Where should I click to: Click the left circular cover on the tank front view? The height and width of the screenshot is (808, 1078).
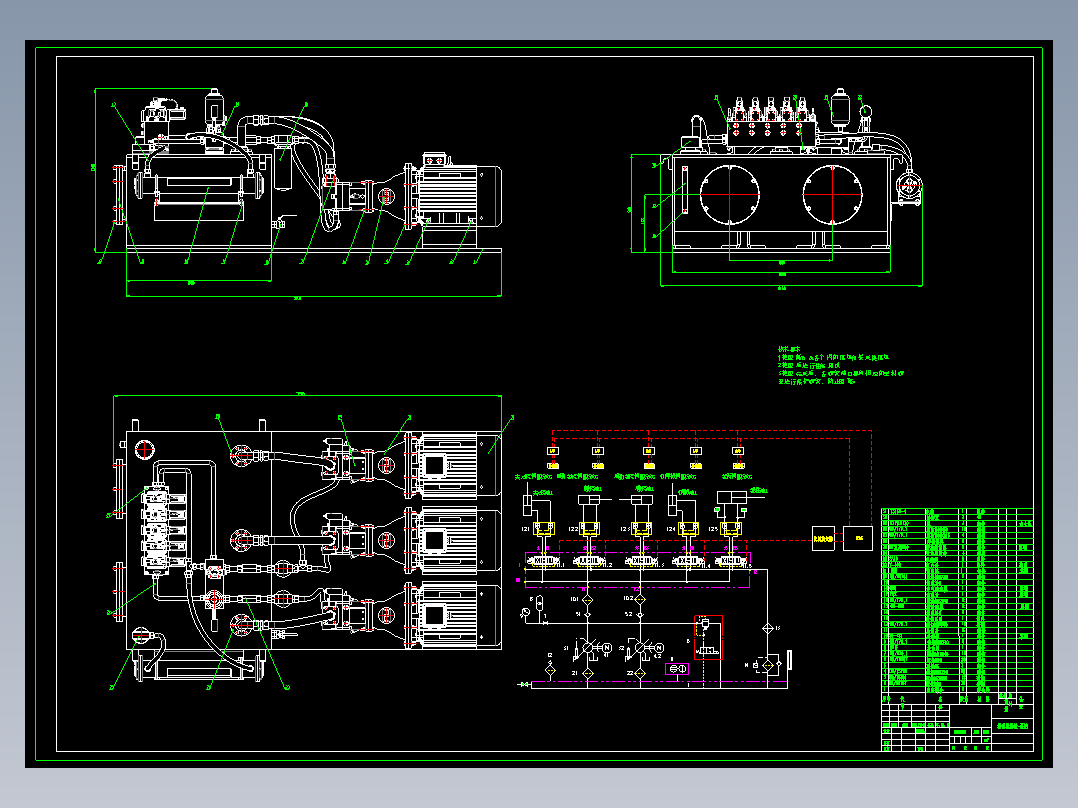pyautogui.click(x=729, y=194)
